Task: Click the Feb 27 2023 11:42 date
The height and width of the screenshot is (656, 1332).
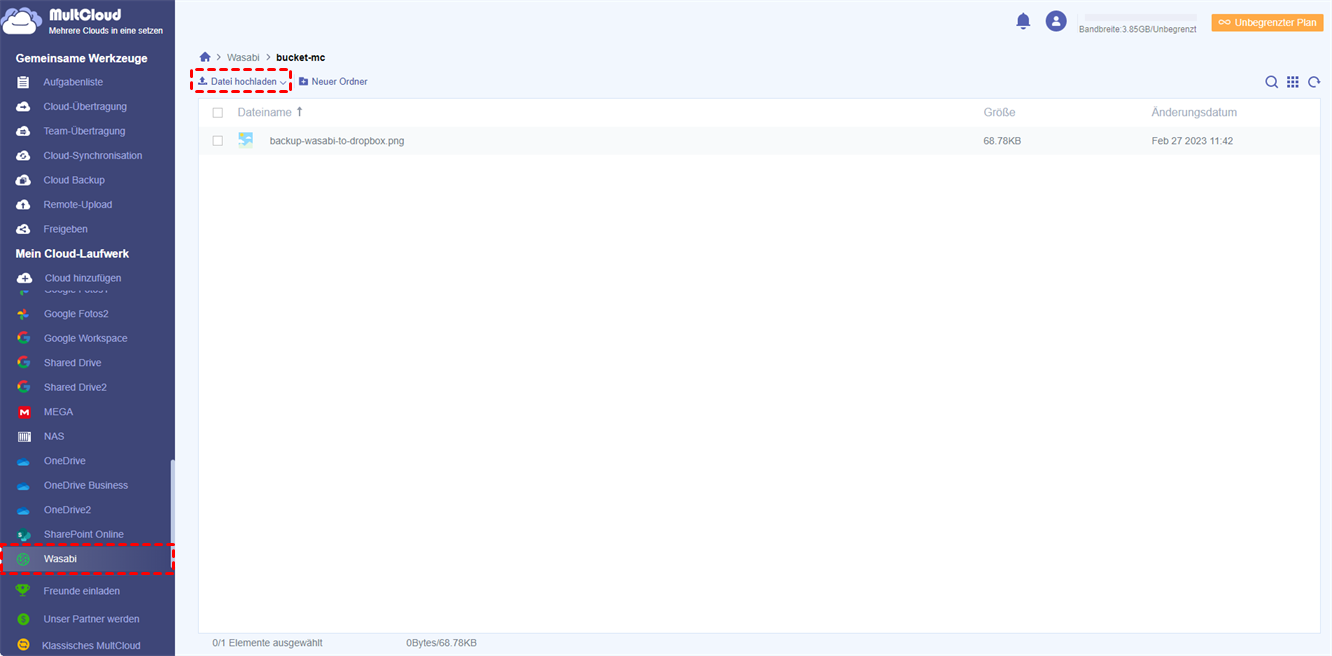Action: 1192,141
